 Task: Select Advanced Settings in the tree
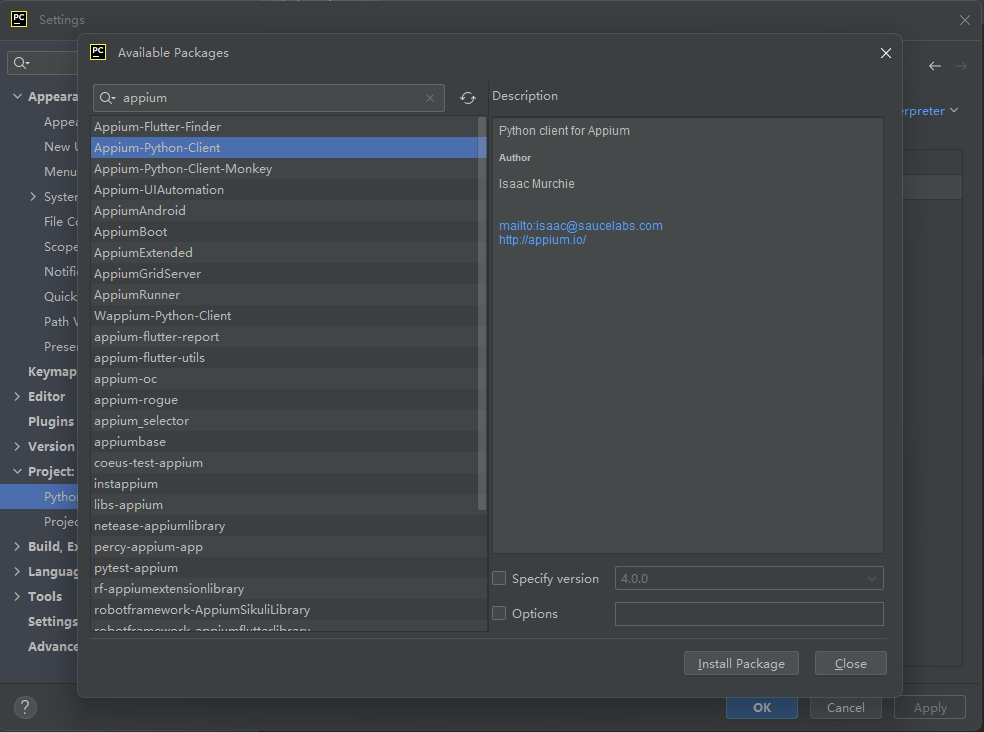pyautogui.click(x=53, y=647)
